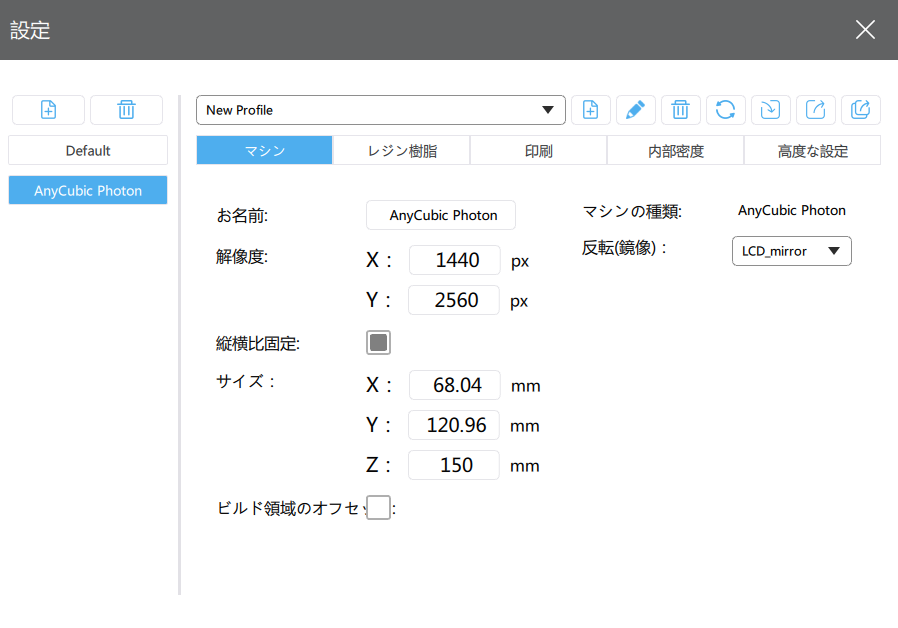Switch to レジン樹脂 tab
The width and height of the screenshot is (898, 628).
click(402, 151)
